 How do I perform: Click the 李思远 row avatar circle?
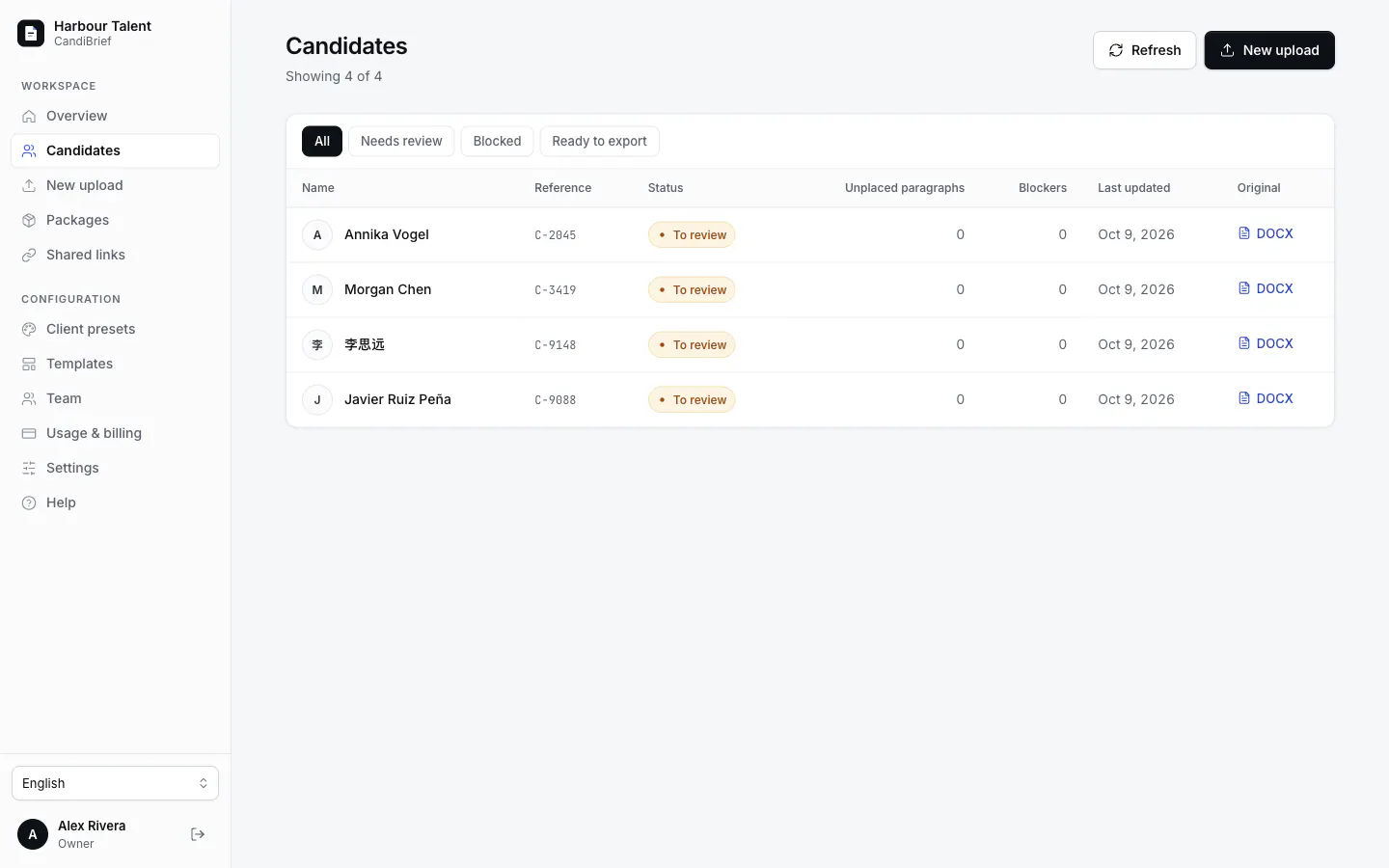click(317, 344)
